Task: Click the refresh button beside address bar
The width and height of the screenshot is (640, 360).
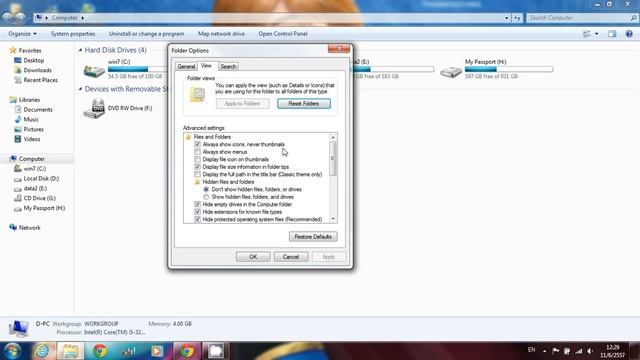Action: tap(517, 18)
